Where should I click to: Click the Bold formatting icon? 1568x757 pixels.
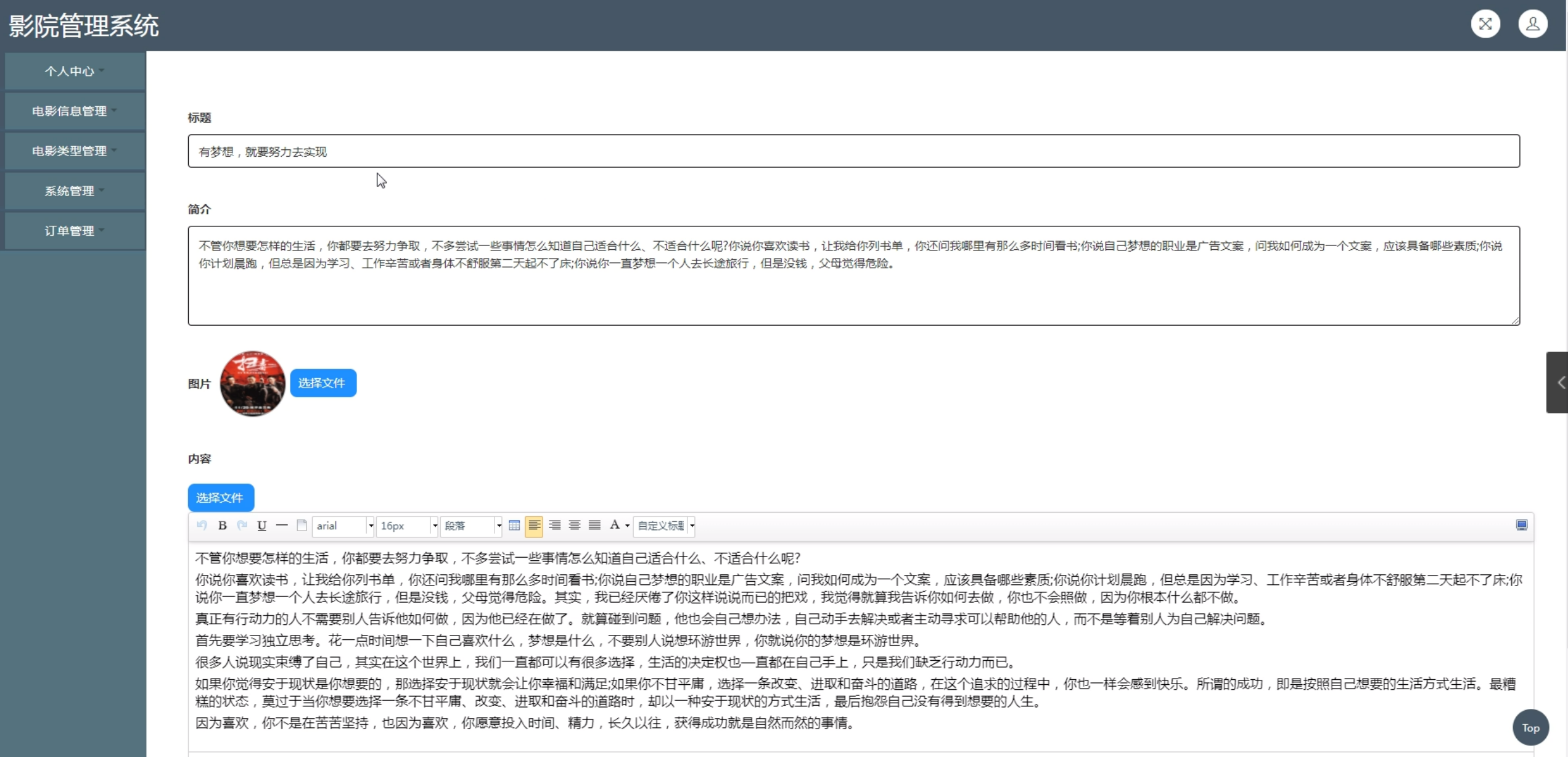point(223,526)
